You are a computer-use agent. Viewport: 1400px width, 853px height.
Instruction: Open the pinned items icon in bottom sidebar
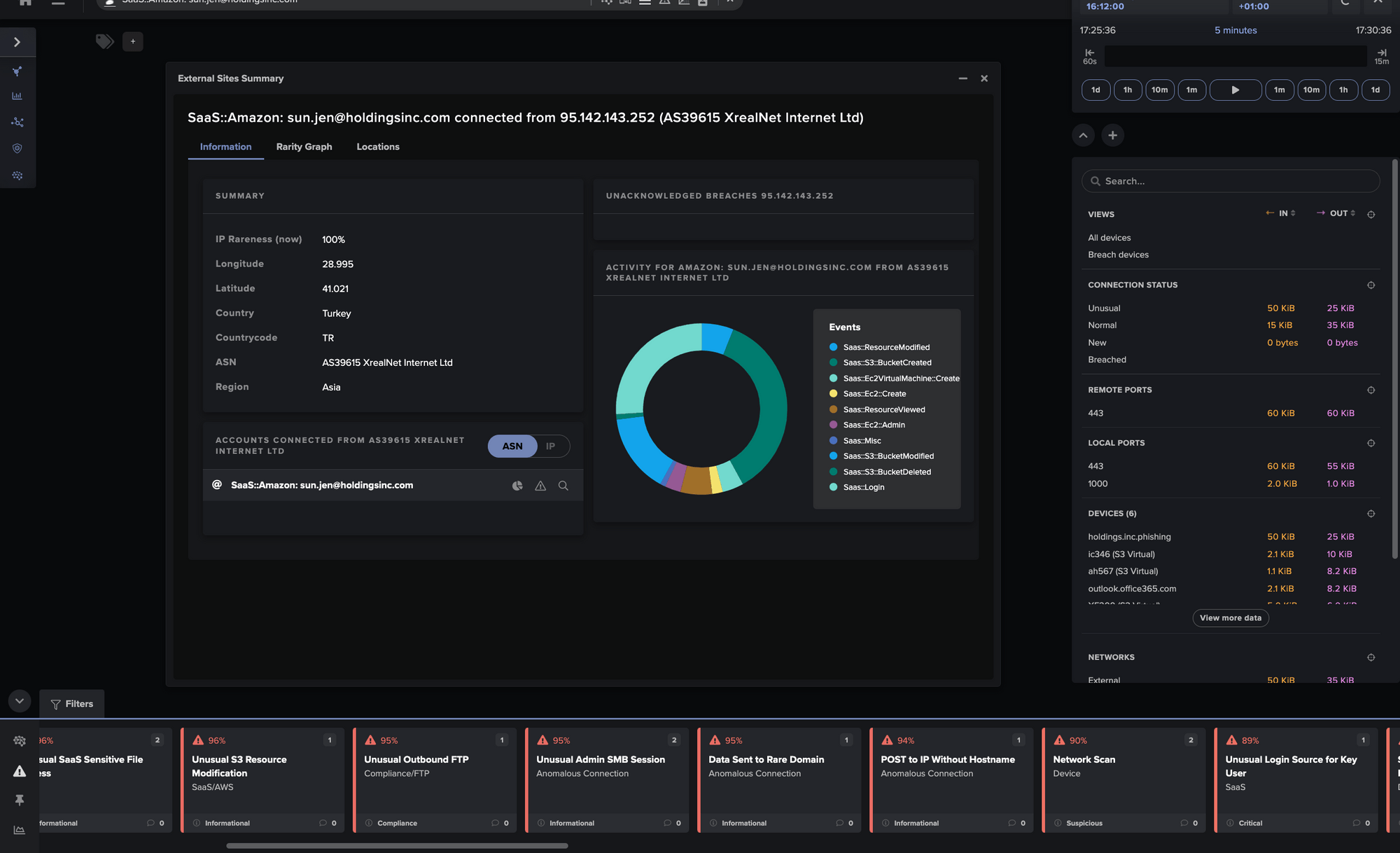pyautogui.click(x=20, y=800)
